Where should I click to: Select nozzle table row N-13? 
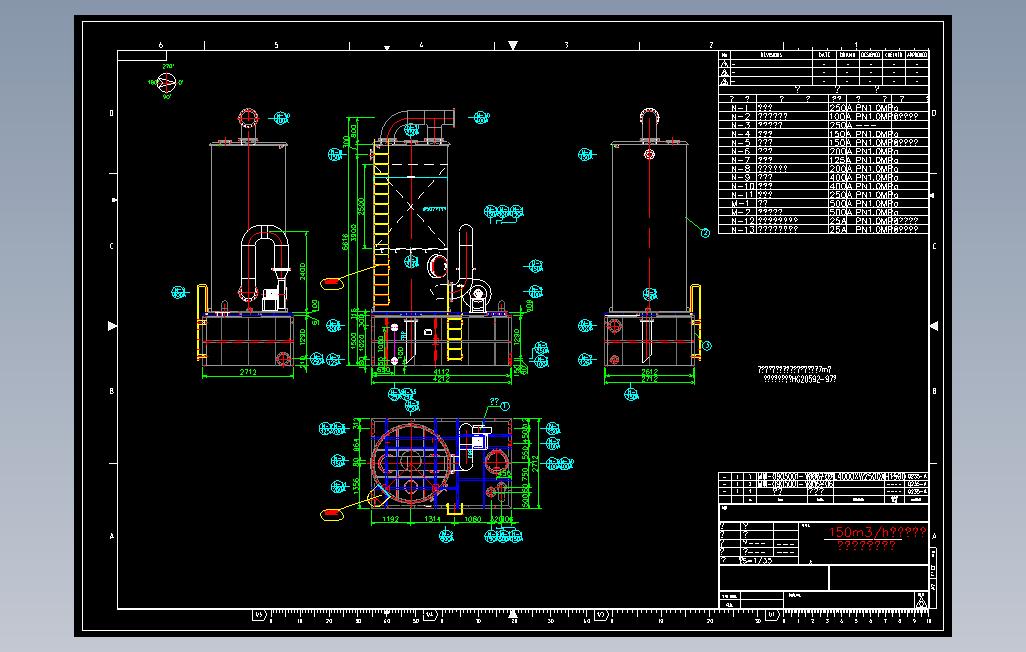tap(823, 229)
